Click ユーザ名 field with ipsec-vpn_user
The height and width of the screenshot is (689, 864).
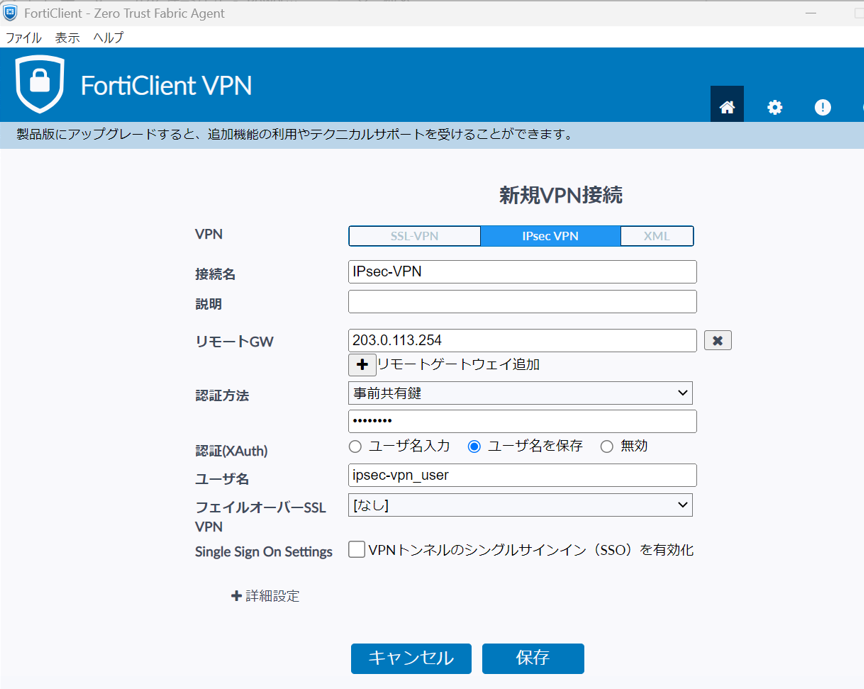click(522, 475)
